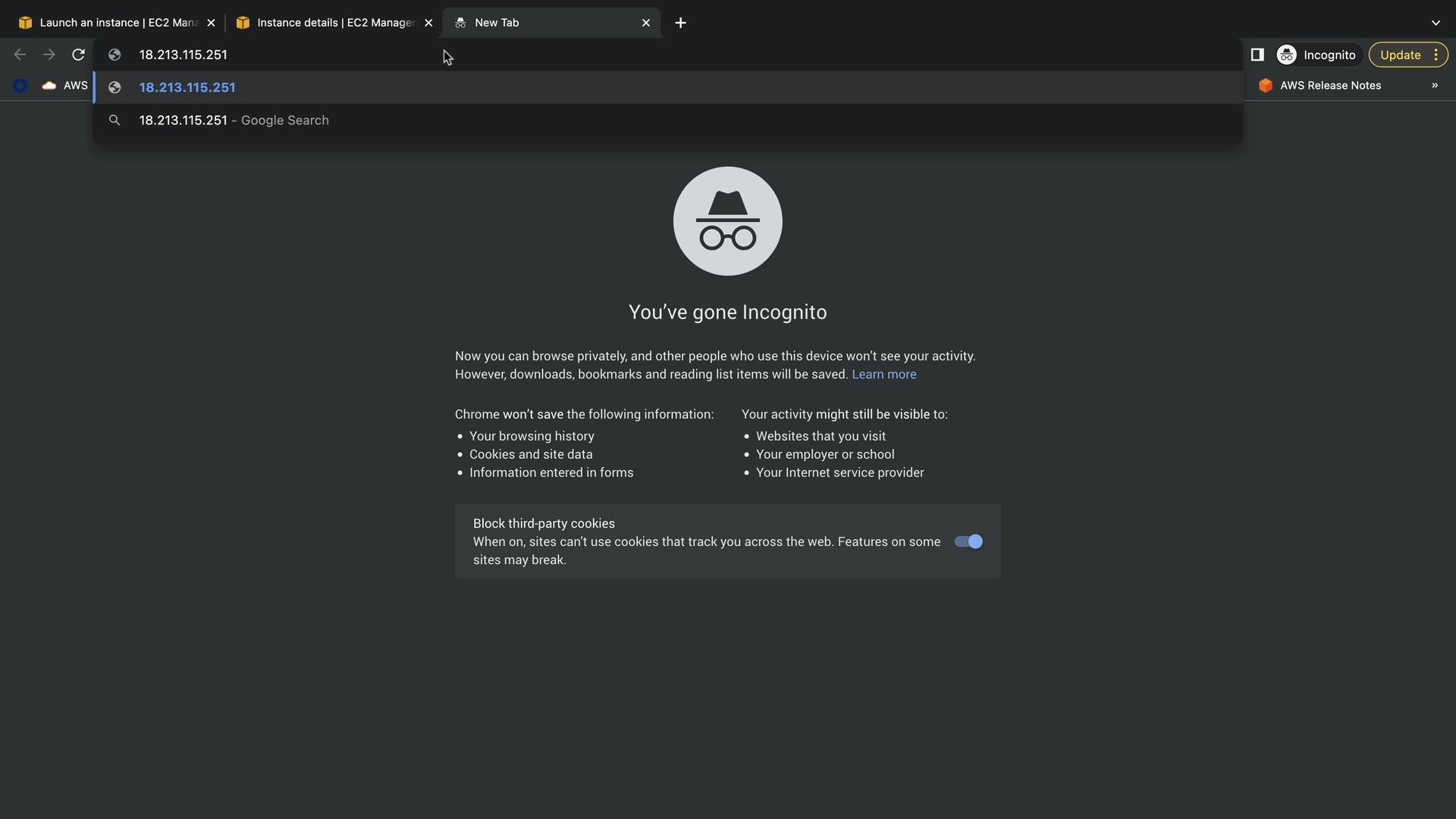Select the 18.213.115.251 URL suggestion
Screen dimensions: 1456x819
(187, 87)
